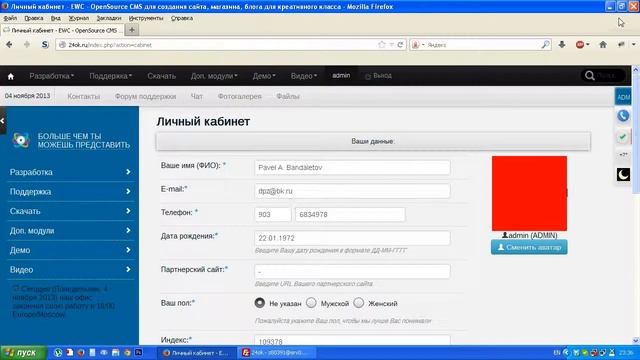Open the Контакты link

pos(83,96)
